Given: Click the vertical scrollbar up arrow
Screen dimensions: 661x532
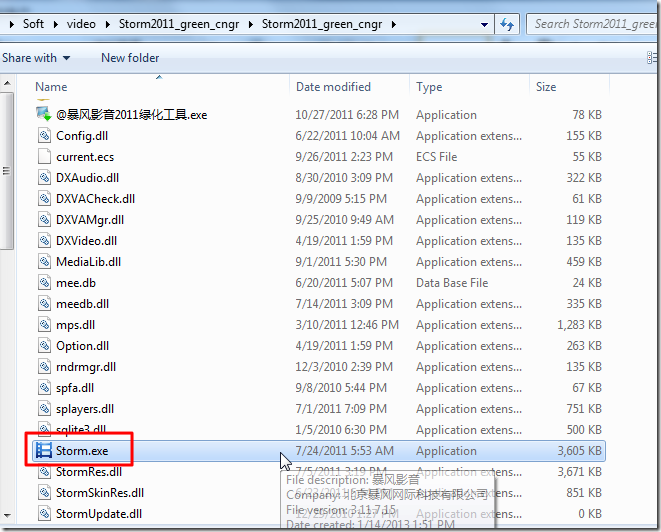Looking at the screenshot, I should click(x=7, y=83).
